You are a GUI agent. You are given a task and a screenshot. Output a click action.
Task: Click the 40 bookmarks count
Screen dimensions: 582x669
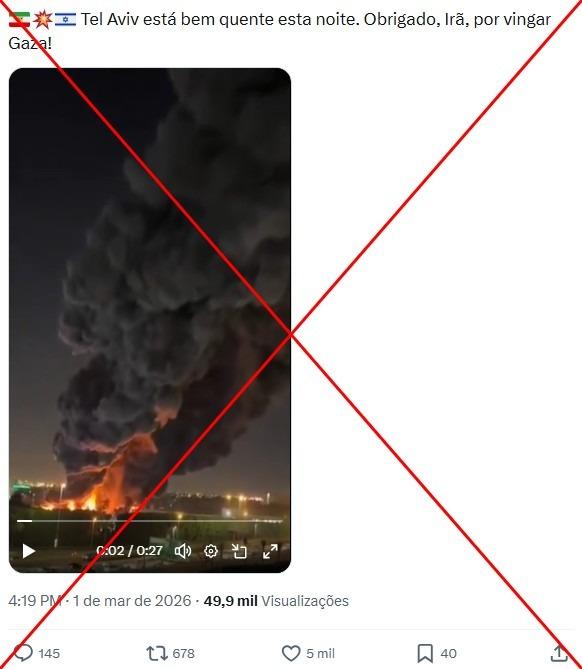coord(448,653)
